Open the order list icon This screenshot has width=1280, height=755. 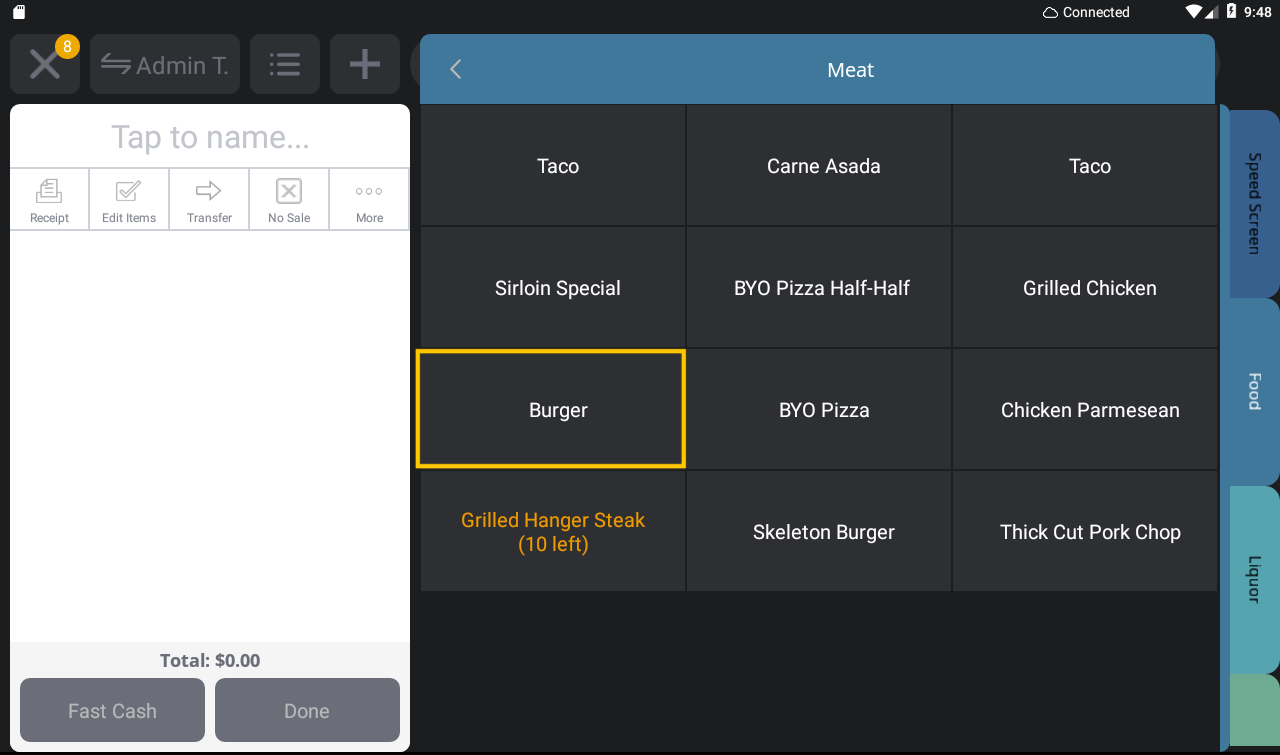coord(285,65)
